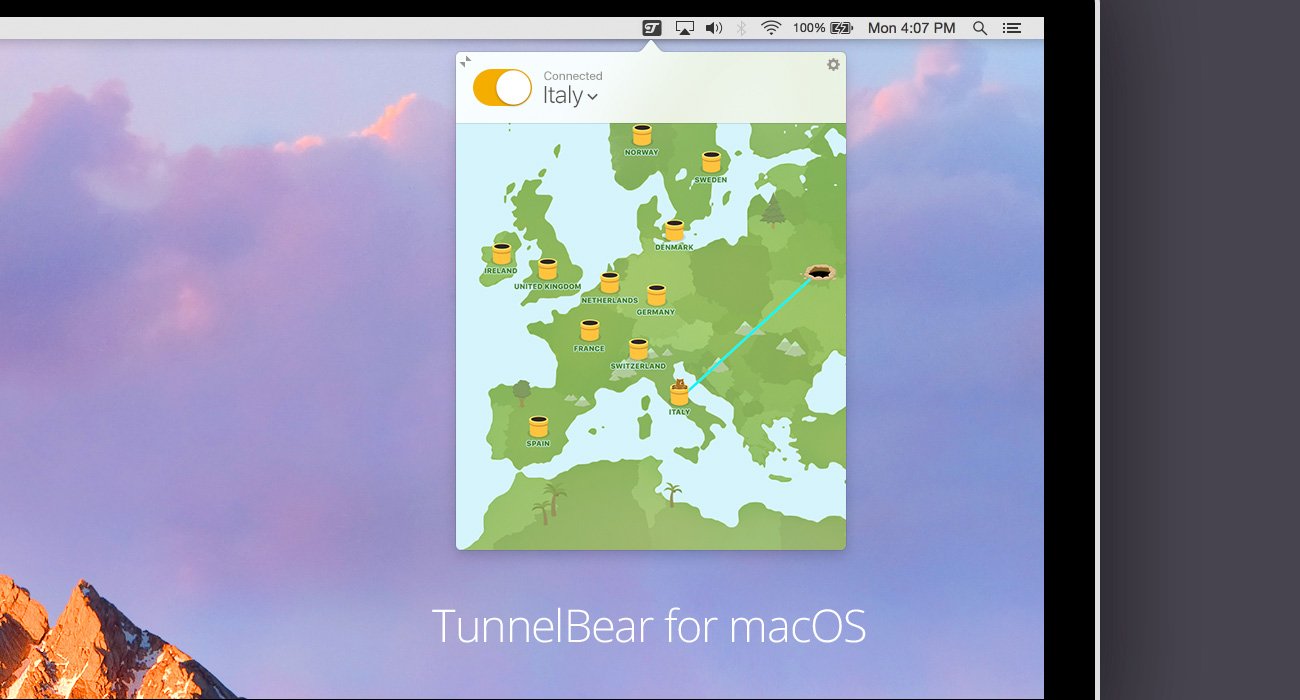Image resolution: width=1300 pixels, height=700 pixels.
Task: Click the battery status icon
Action: pyautogui.click(x=842, y=28)
